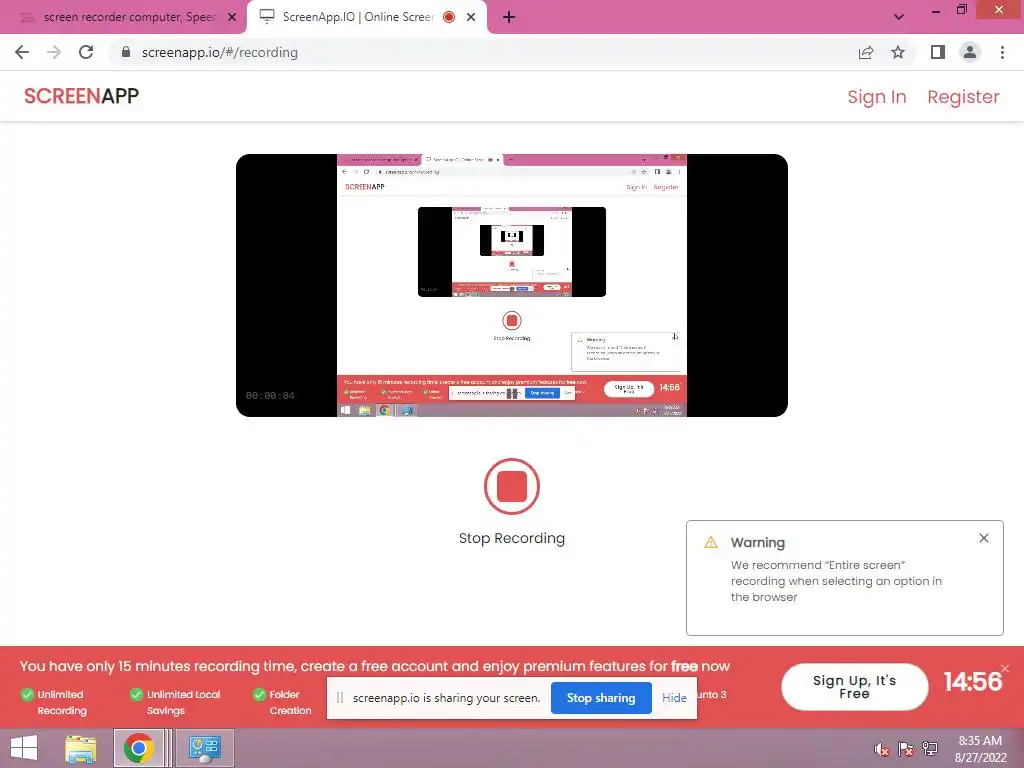Click the 00:00:04 elapsed time
Screen dimensions: 1024x768
coord(270,396)
